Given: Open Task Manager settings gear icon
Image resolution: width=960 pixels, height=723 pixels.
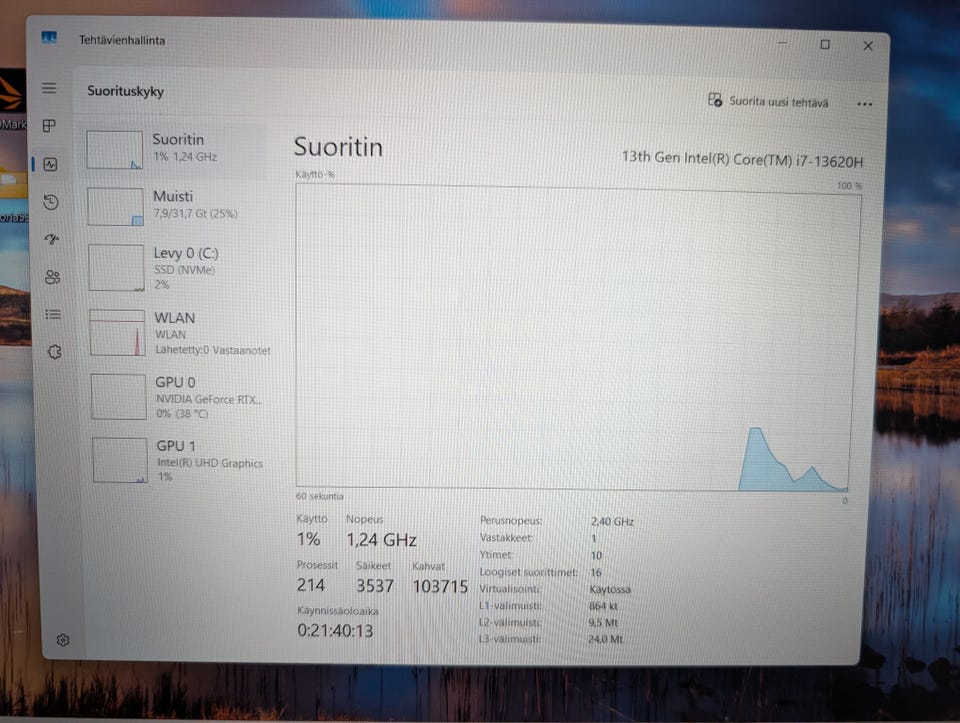Looking at the screenshot, I should [x=62, y=640].
